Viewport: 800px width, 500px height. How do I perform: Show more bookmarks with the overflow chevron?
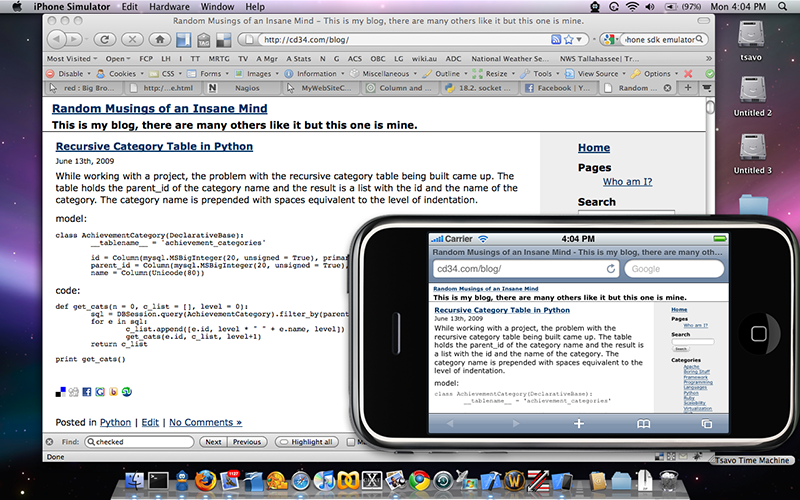708,59
